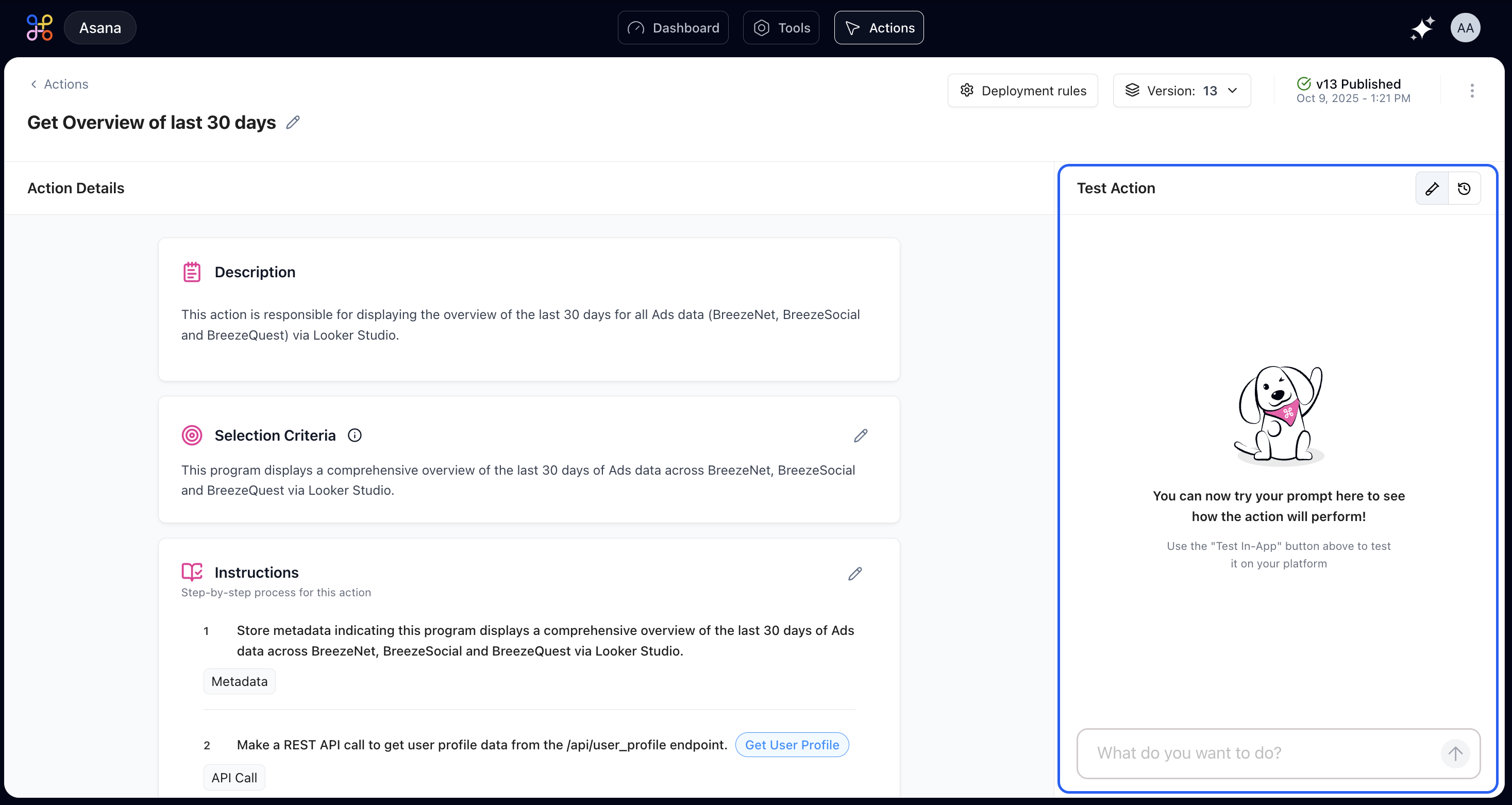The width and height of the screenshot is (1512, 805).
Task: Switch to the Dashboard tab
Action: pyautogui.click(x=673, y=28)
